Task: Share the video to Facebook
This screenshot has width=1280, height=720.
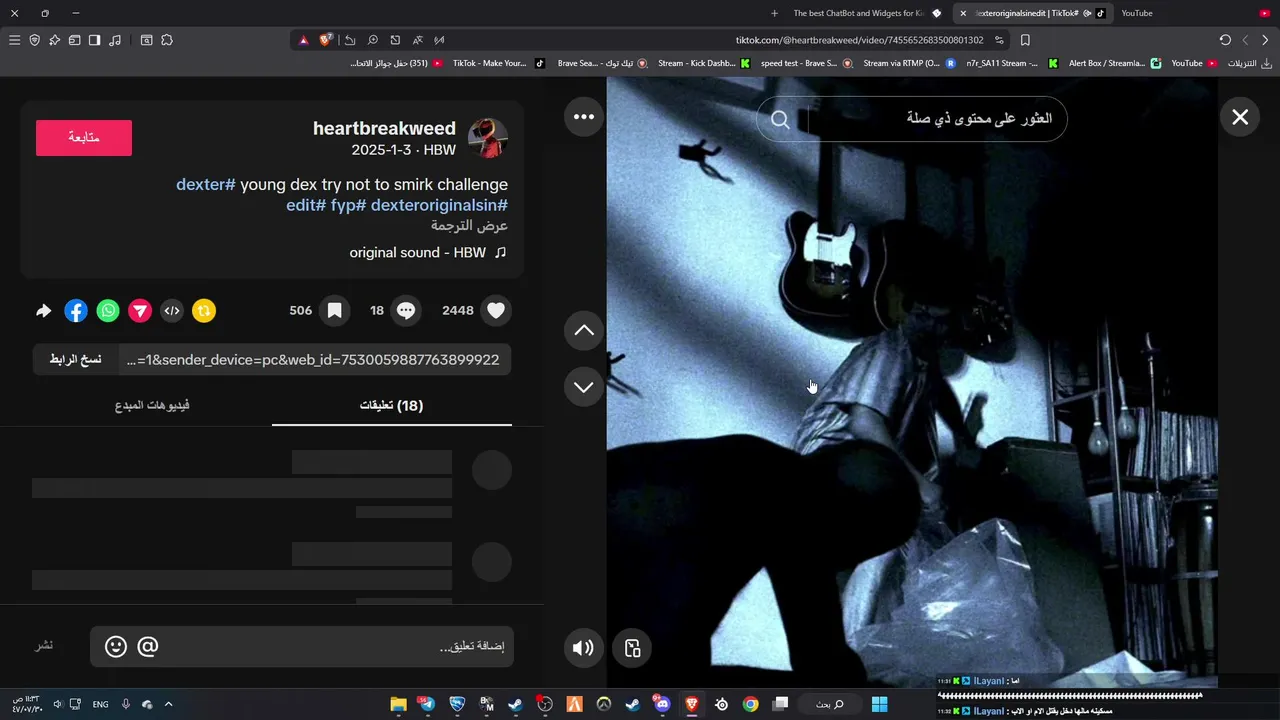Action: [76, 311]
